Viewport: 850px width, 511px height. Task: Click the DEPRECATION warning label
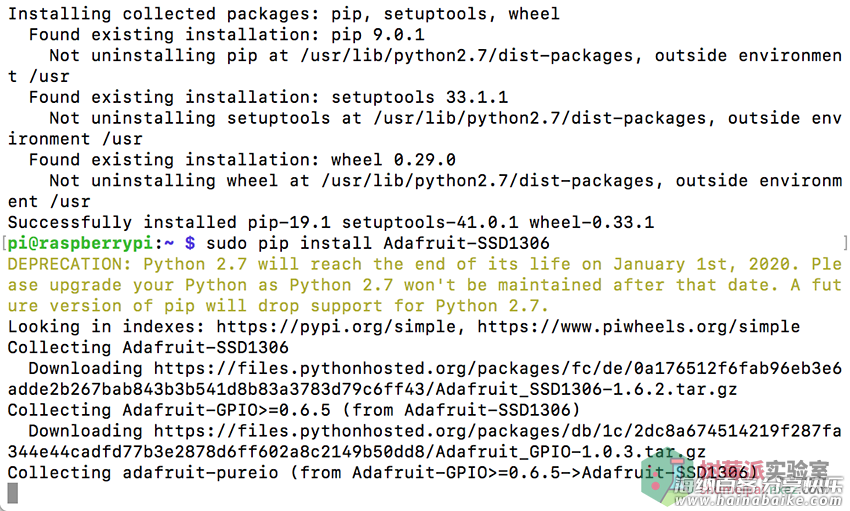click(x=70, y=264)
